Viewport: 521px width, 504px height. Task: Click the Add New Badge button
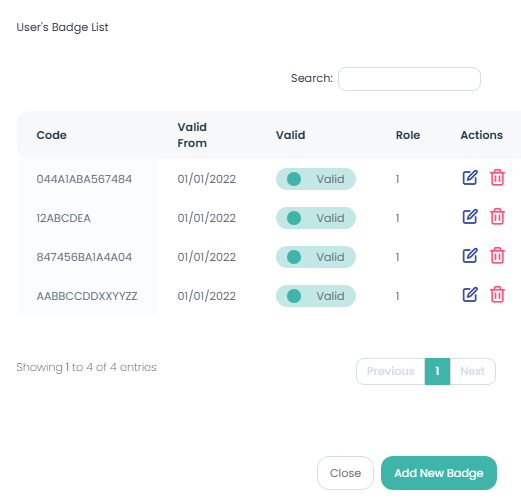(439, 473)
